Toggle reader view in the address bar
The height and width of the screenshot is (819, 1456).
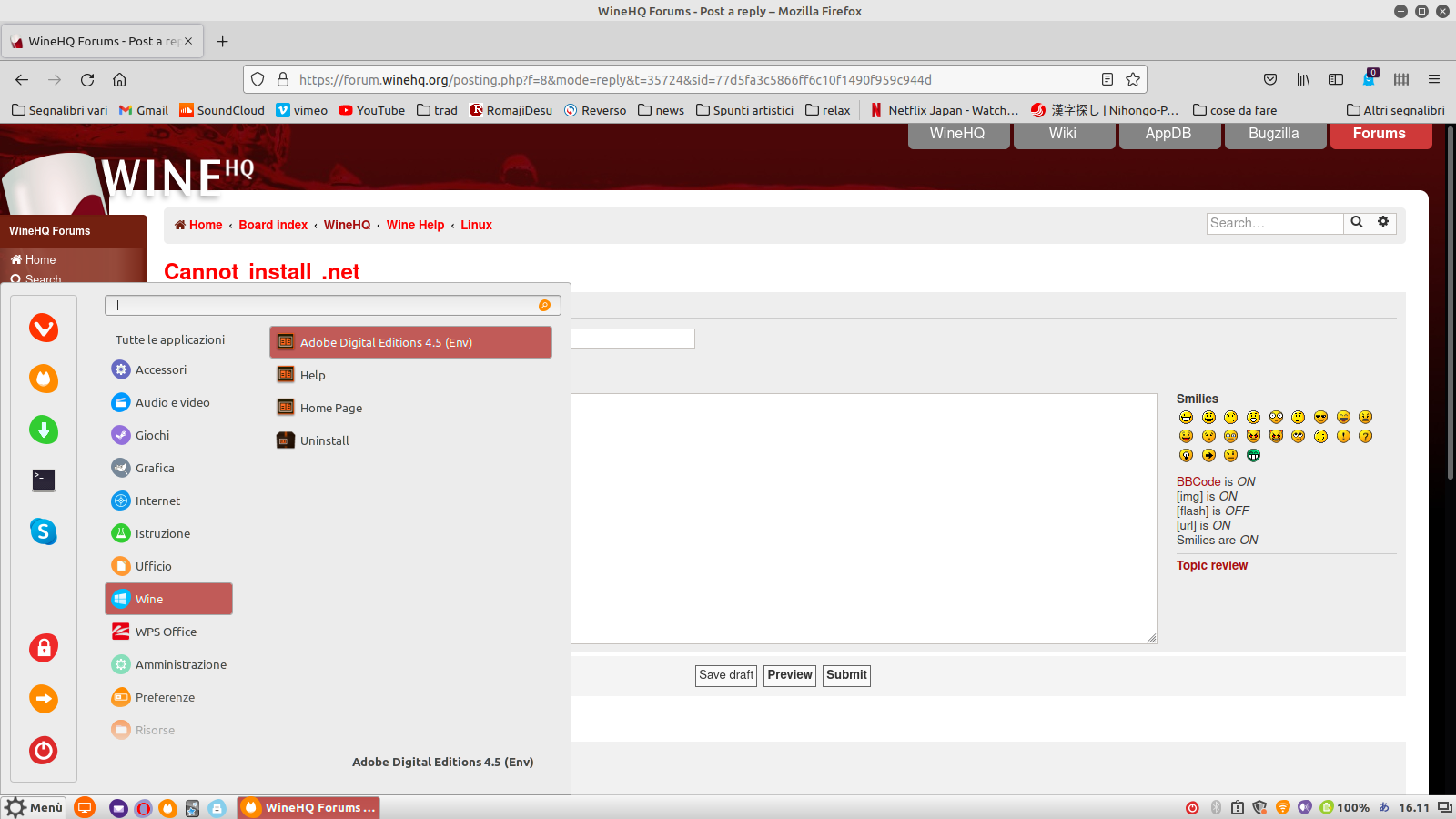(1107, 79)
